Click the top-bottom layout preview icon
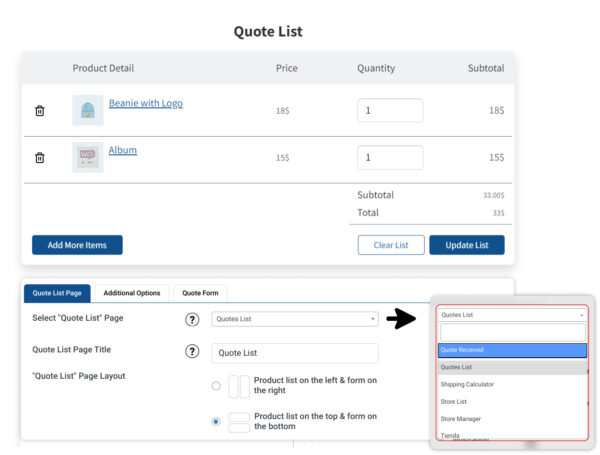600x455 pixels. (239, 423)
